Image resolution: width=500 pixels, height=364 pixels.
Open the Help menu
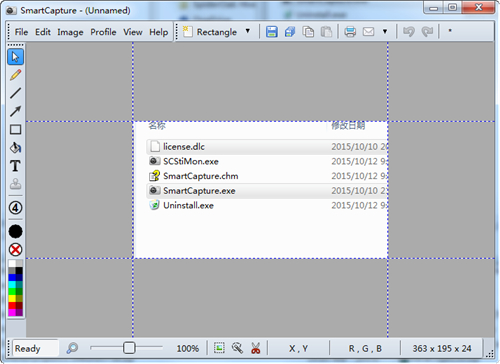click(159, 32)
